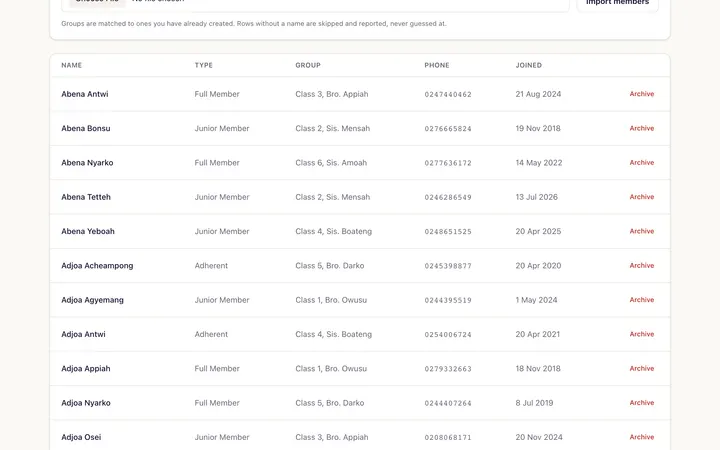Select the name Abena Nyarko
The height and width of the screenshot is (450, 720).
click(x=87, y=163)
